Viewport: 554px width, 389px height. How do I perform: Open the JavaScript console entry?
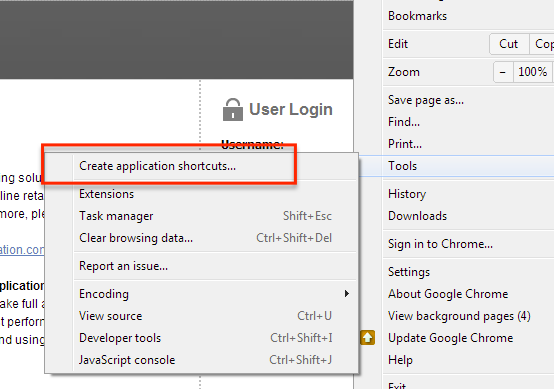pos(201,360)
